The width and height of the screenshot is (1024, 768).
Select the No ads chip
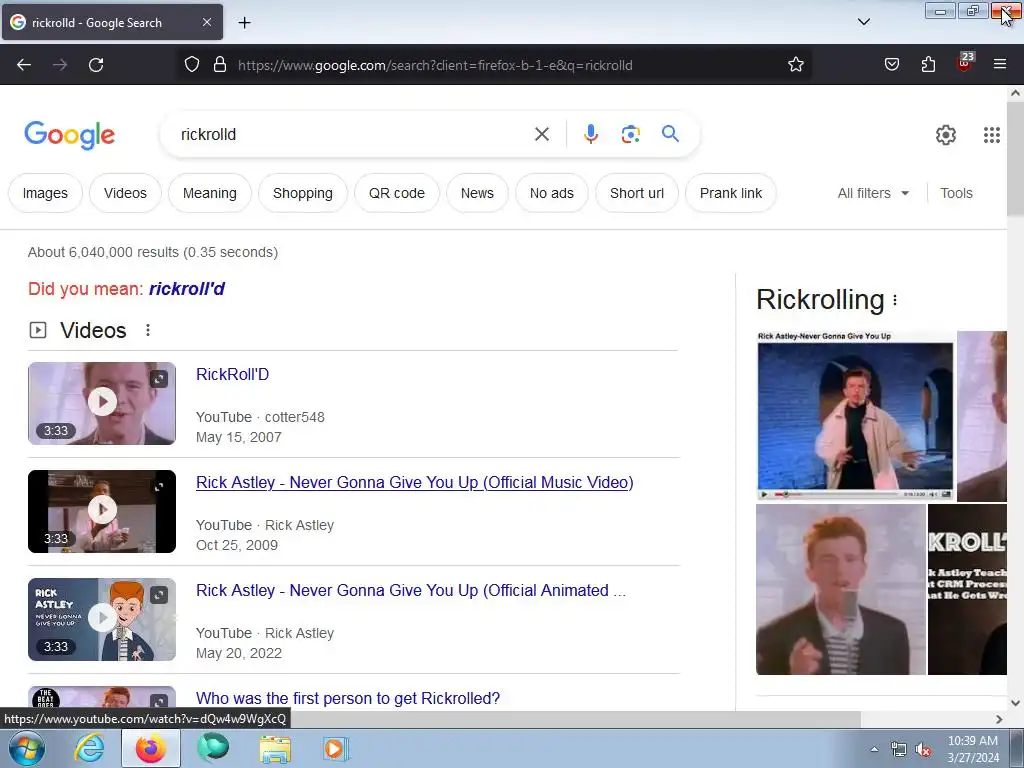pos(551,193)
